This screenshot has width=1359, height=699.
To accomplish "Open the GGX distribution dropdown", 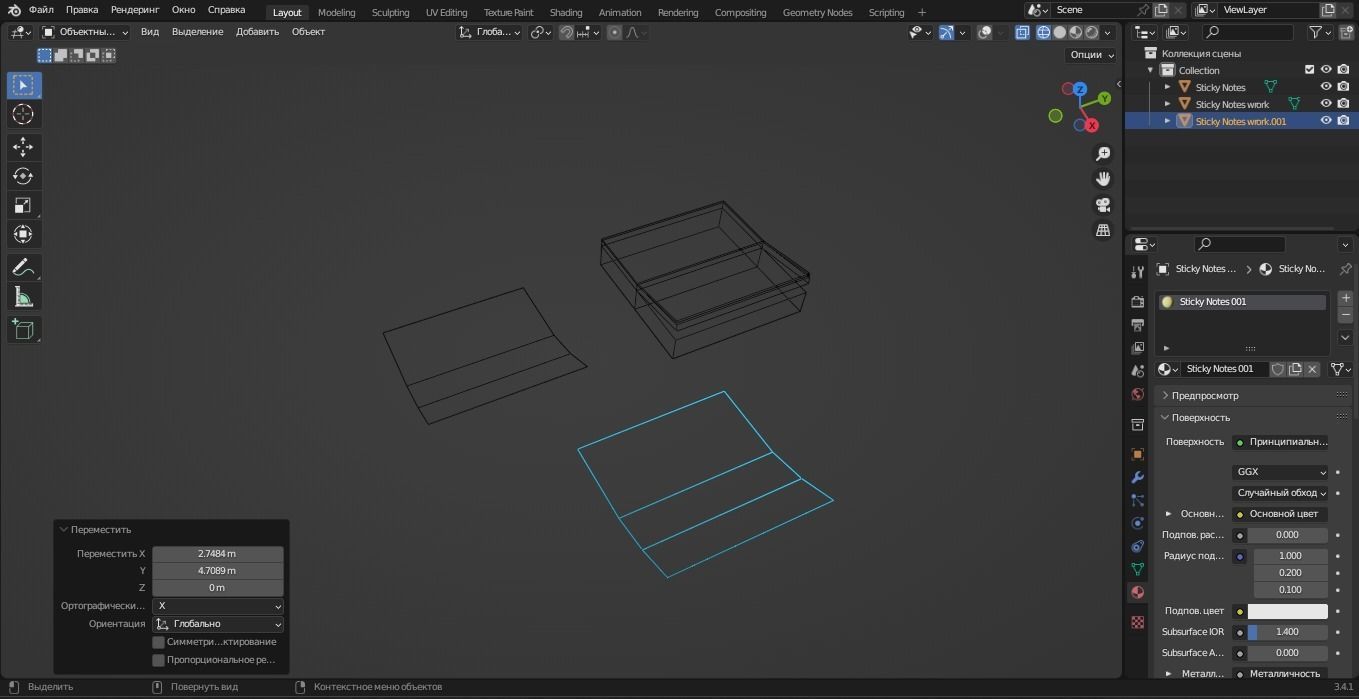I will click(1280, 471).
